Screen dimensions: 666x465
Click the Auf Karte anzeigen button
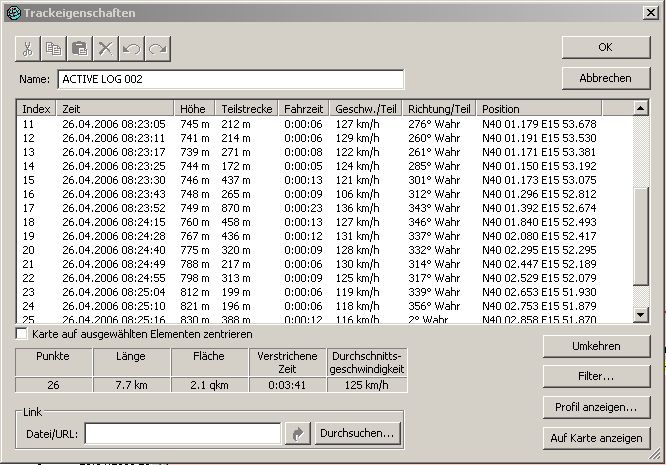tap(597, 439)
